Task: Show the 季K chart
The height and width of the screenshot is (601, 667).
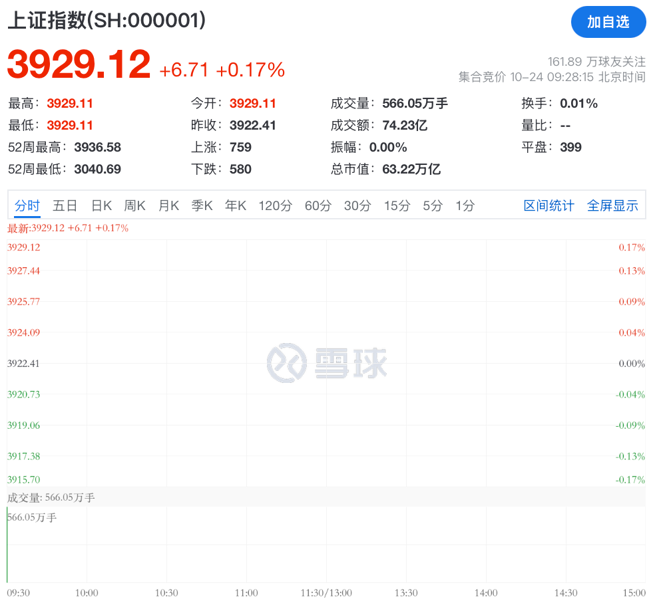Action: coord(202,206)
